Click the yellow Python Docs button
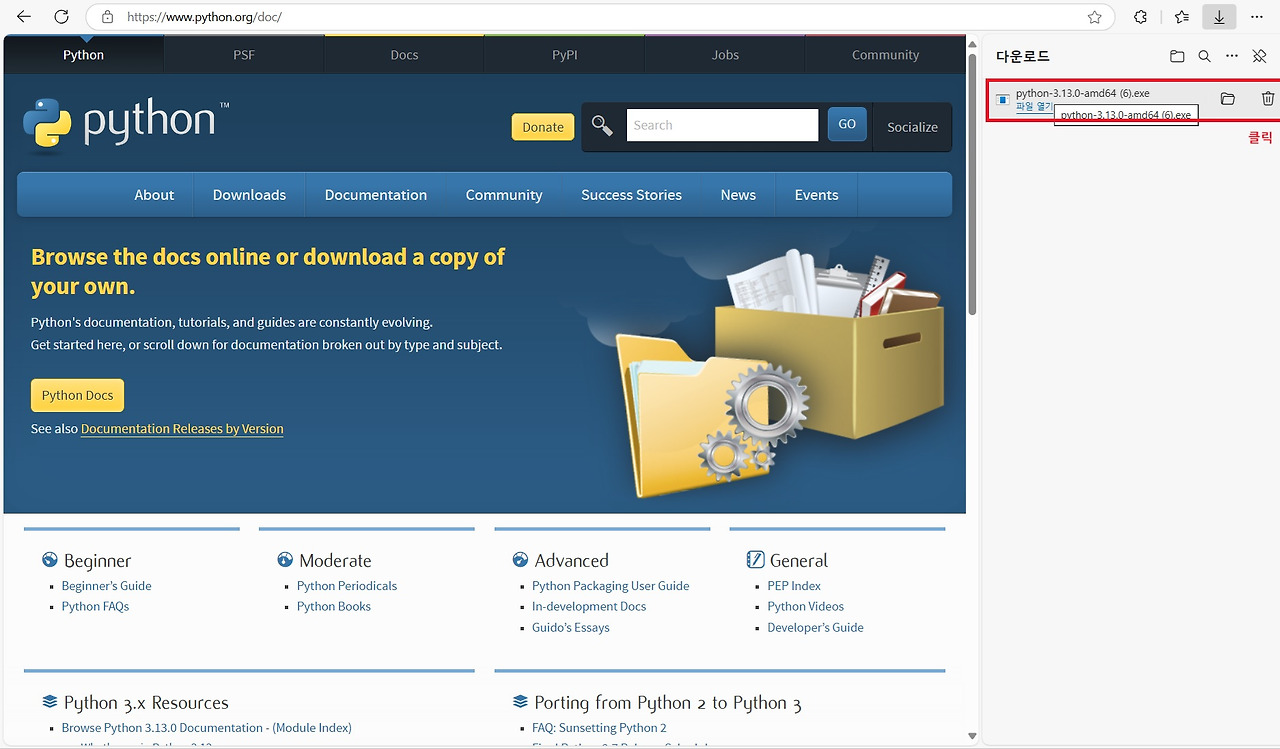 click(78, 395)
